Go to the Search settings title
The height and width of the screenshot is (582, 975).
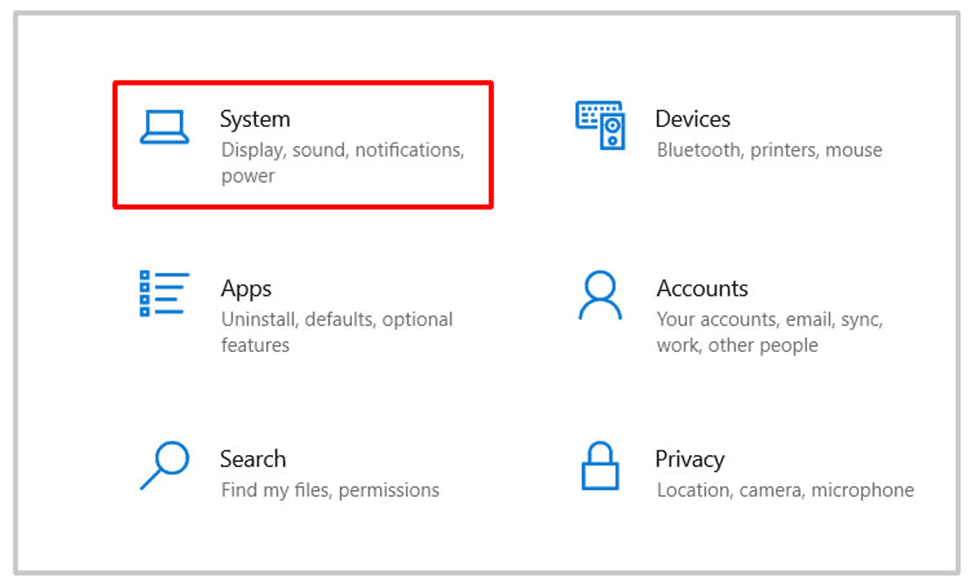(x=253, y=459)
